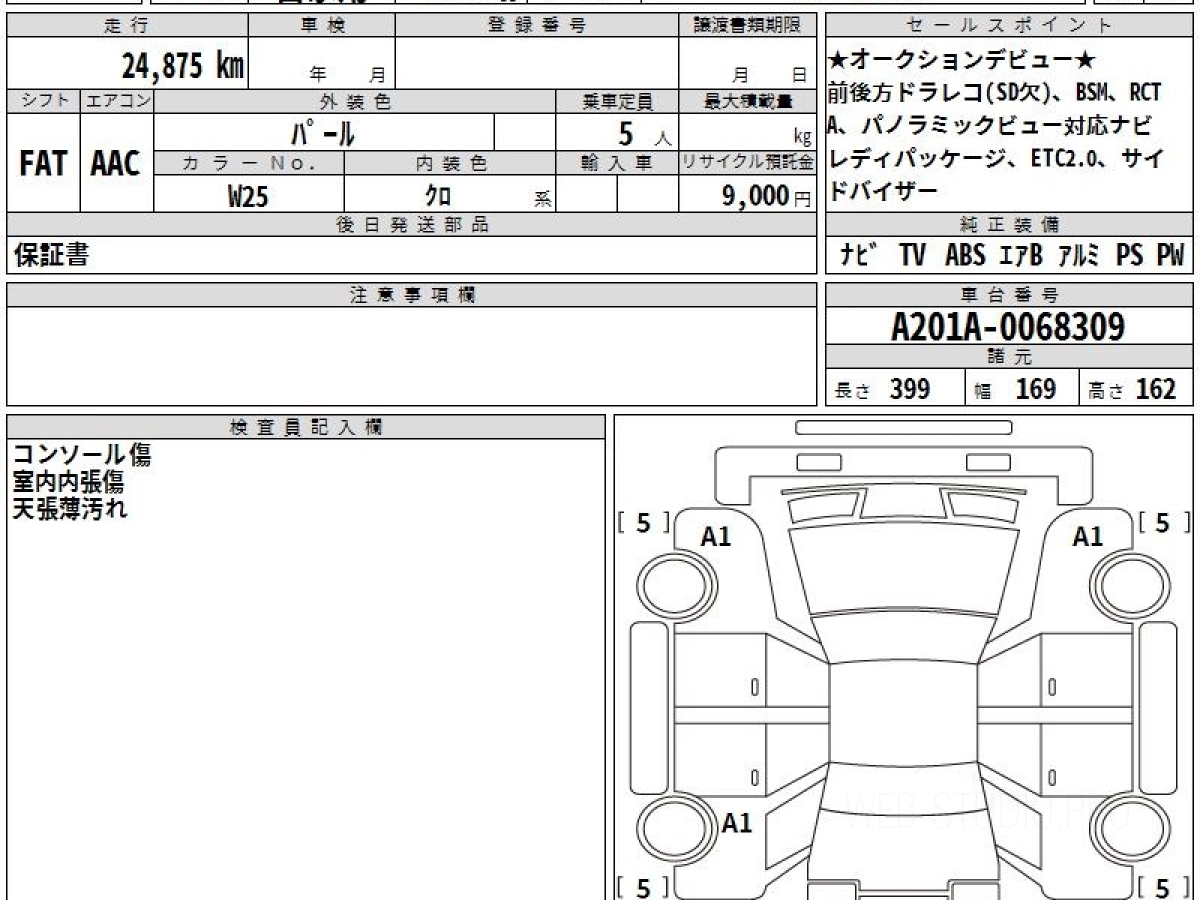
Task: Click the 車台番号 header
Action: (x=1010, y=294)
